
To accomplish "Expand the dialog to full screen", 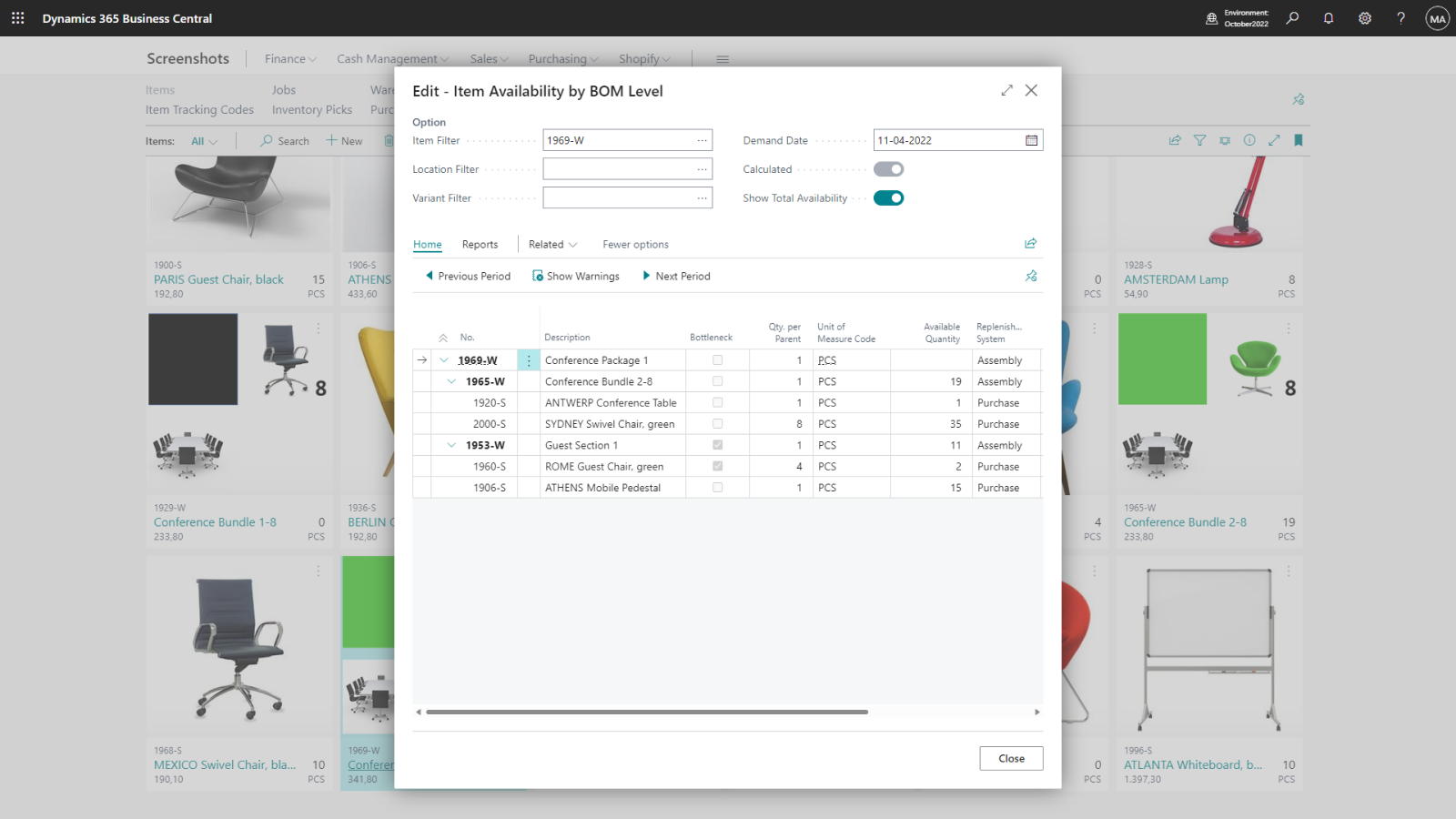I will (x=1006, y=90).
